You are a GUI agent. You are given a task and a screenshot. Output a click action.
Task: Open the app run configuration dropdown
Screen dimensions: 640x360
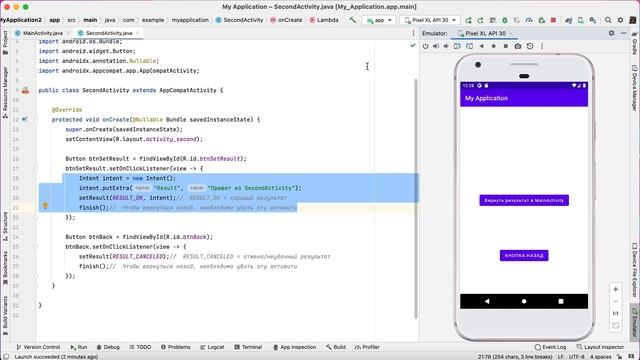pyautogui.click(x=379, y=20)
